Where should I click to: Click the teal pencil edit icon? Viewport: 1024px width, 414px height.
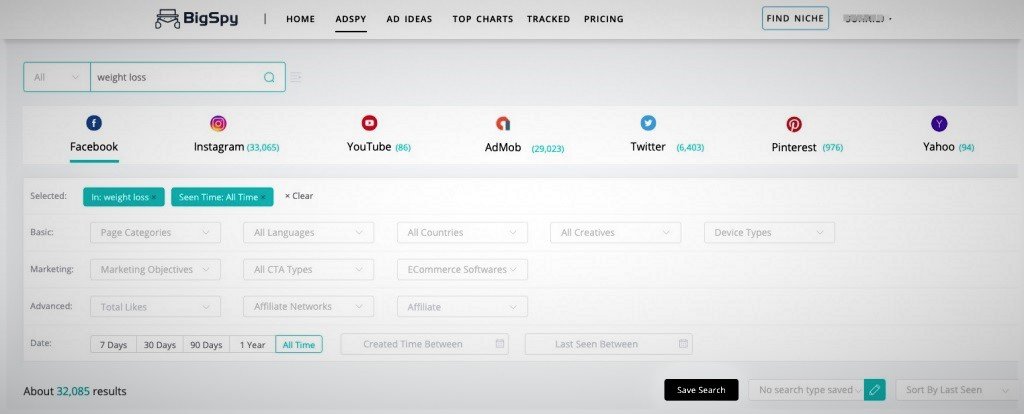coord(874,390)
